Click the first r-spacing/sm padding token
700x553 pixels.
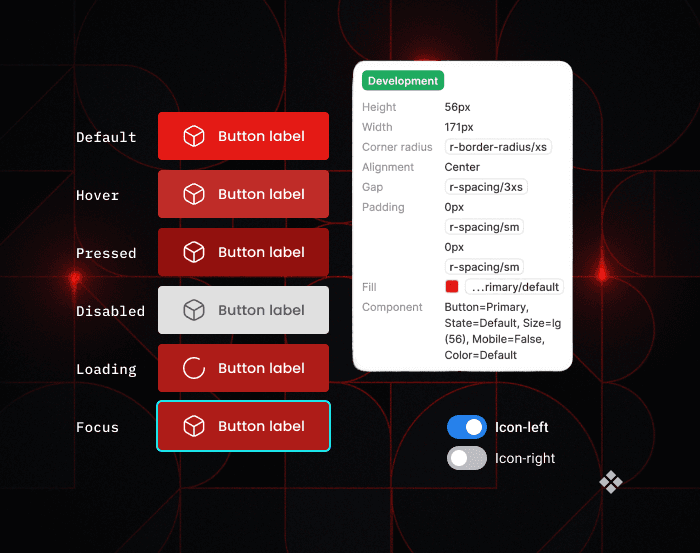coord(484,227)
